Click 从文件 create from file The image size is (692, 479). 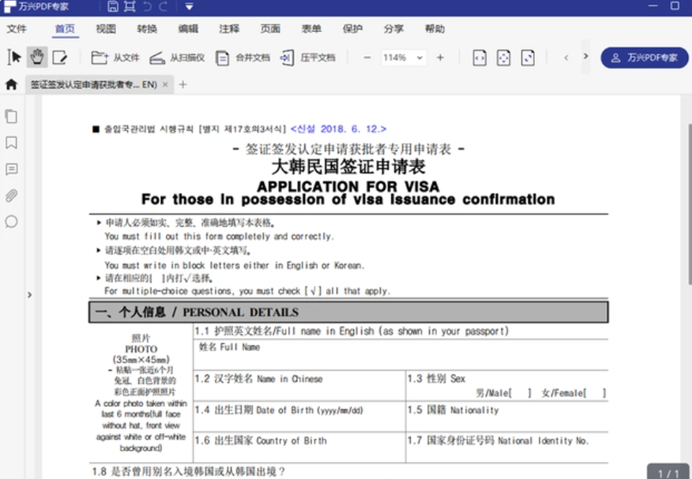pyautogui.click(x=115, y=58)
